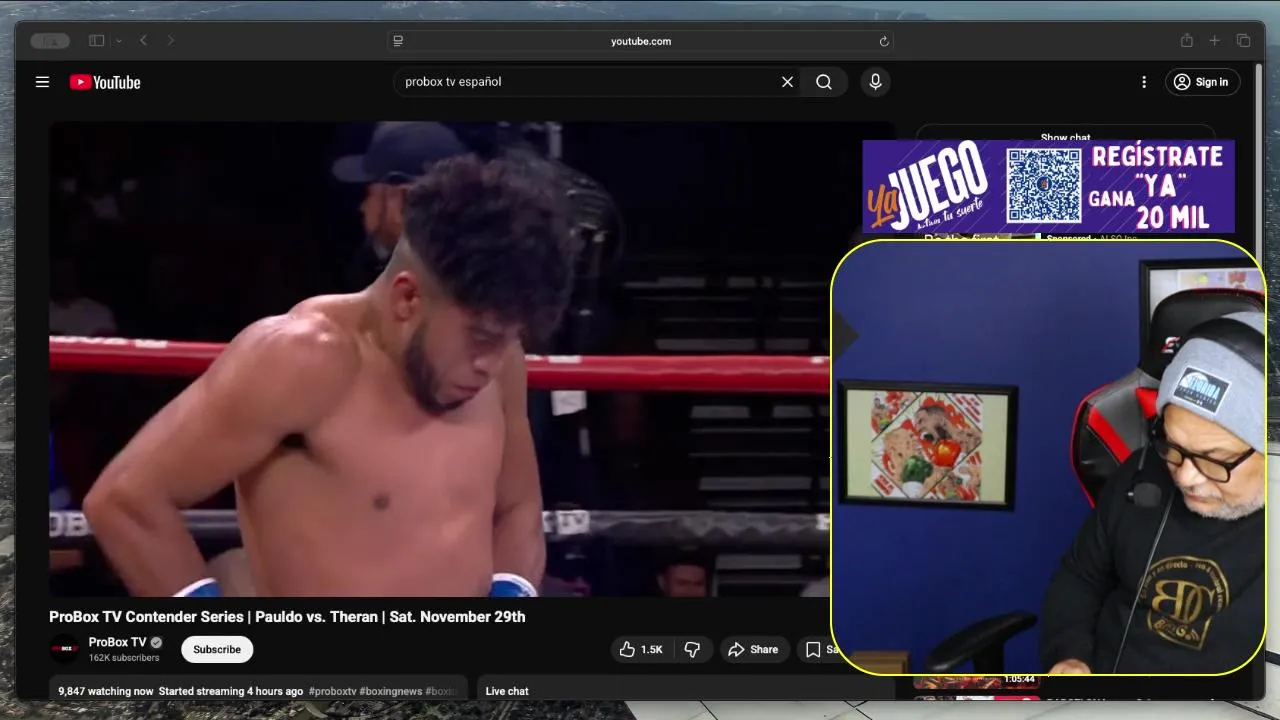The width and height of the screenshot is (1280, 720).
Task: Go back in Safari history
Action: (144, 40)
